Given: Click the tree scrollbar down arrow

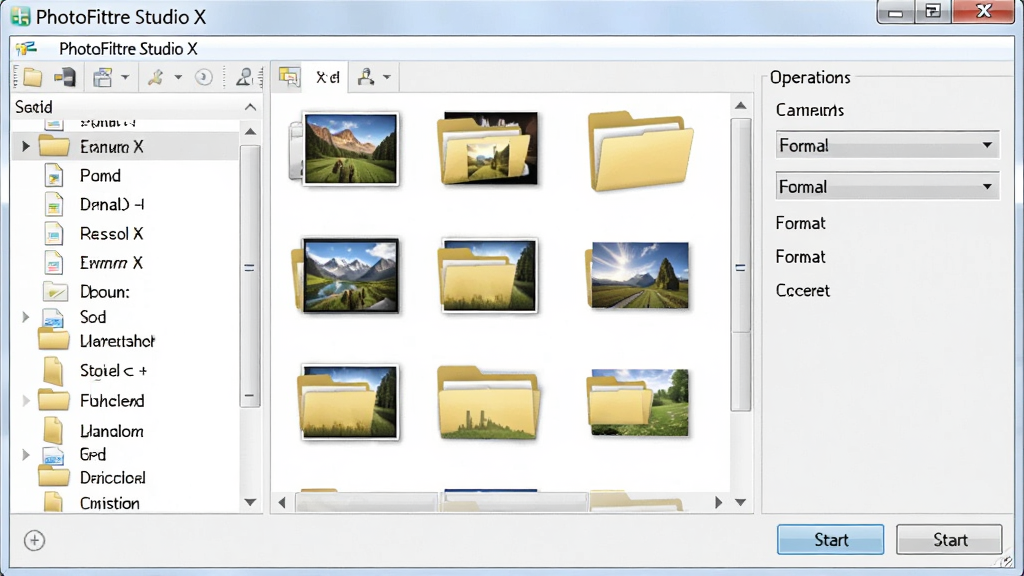Looking at the screenshot, I should coord(250,502).
